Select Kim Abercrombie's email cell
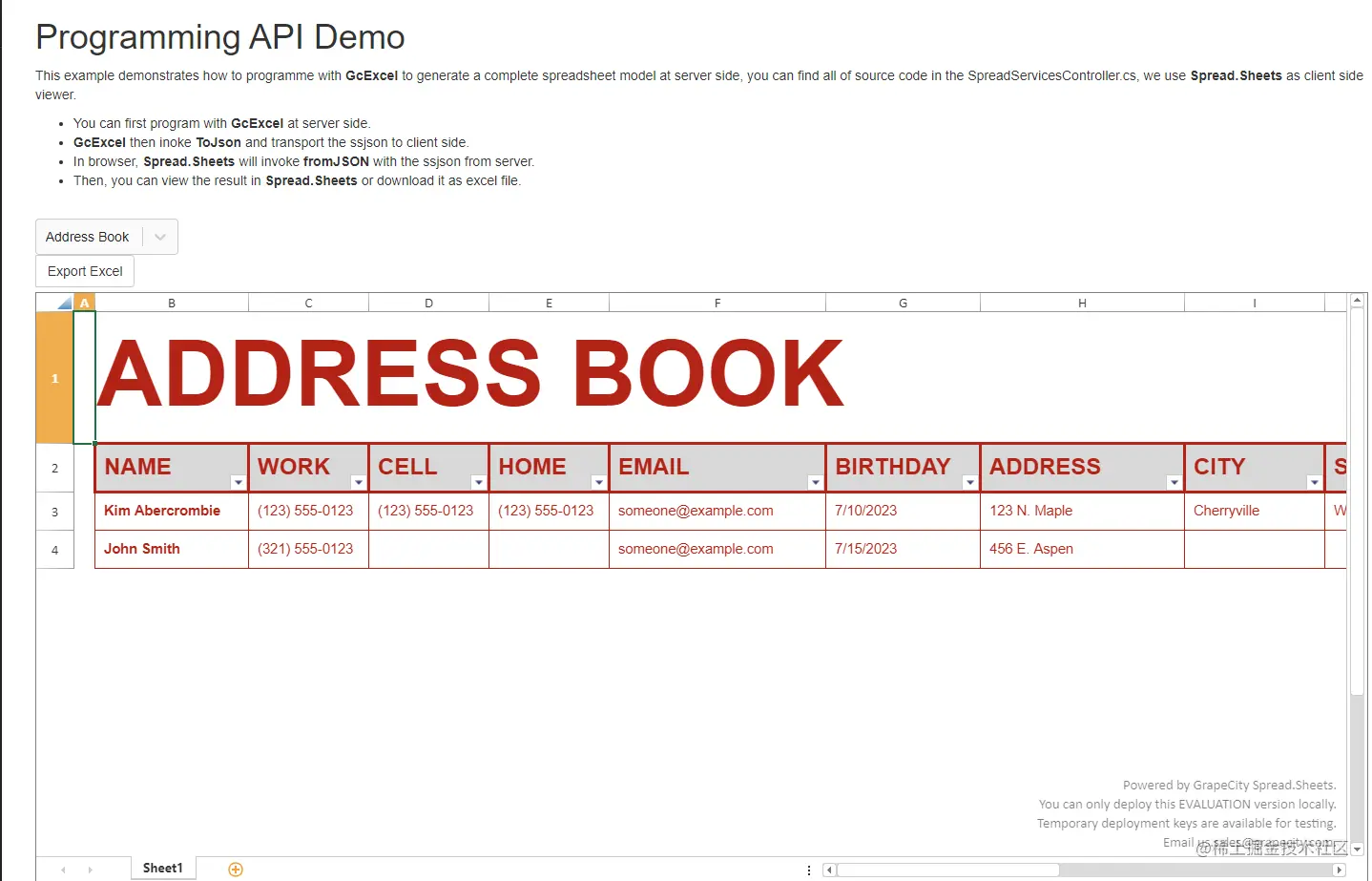Image resolution: width=1372 pixels, height=881 pixels. click(717, 511)
